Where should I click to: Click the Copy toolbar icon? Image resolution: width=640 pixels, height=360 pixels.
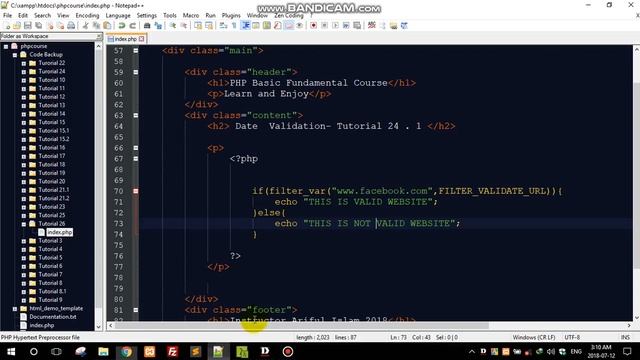coord(96,26)
